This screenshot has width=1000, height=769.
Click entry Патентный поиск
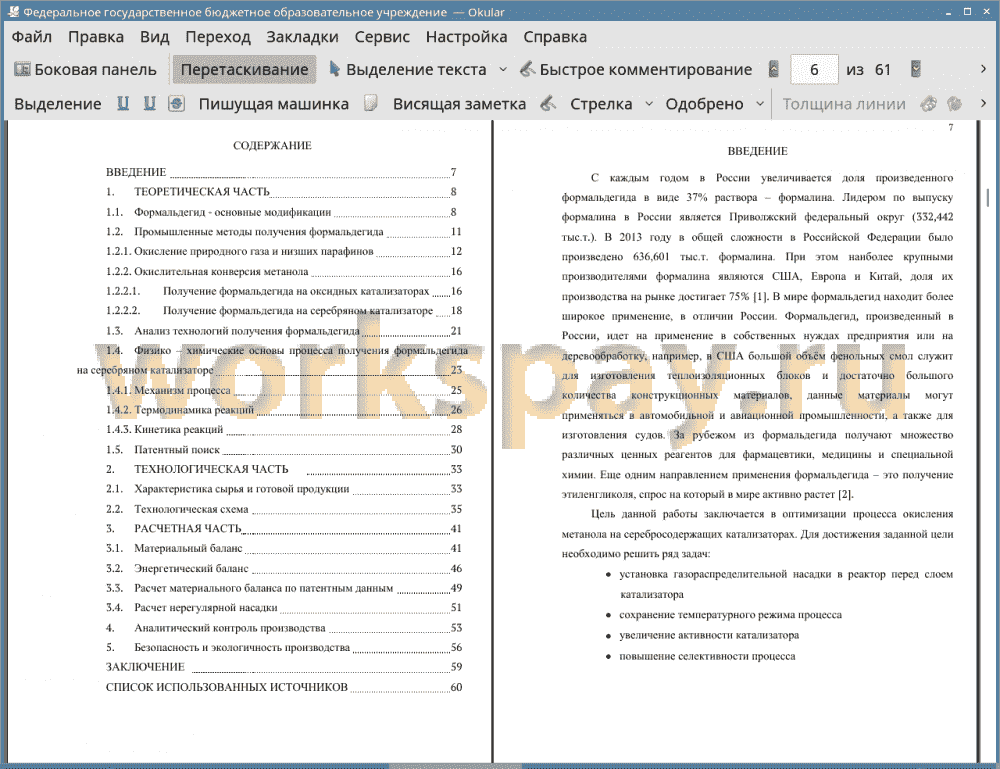283,450
